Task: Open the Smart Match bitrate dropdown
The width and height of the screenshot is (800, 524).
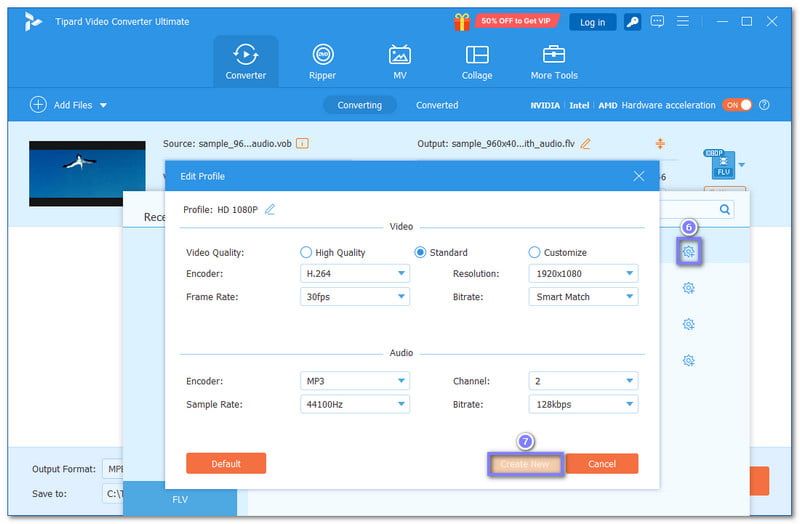Action: click(583, 296)
